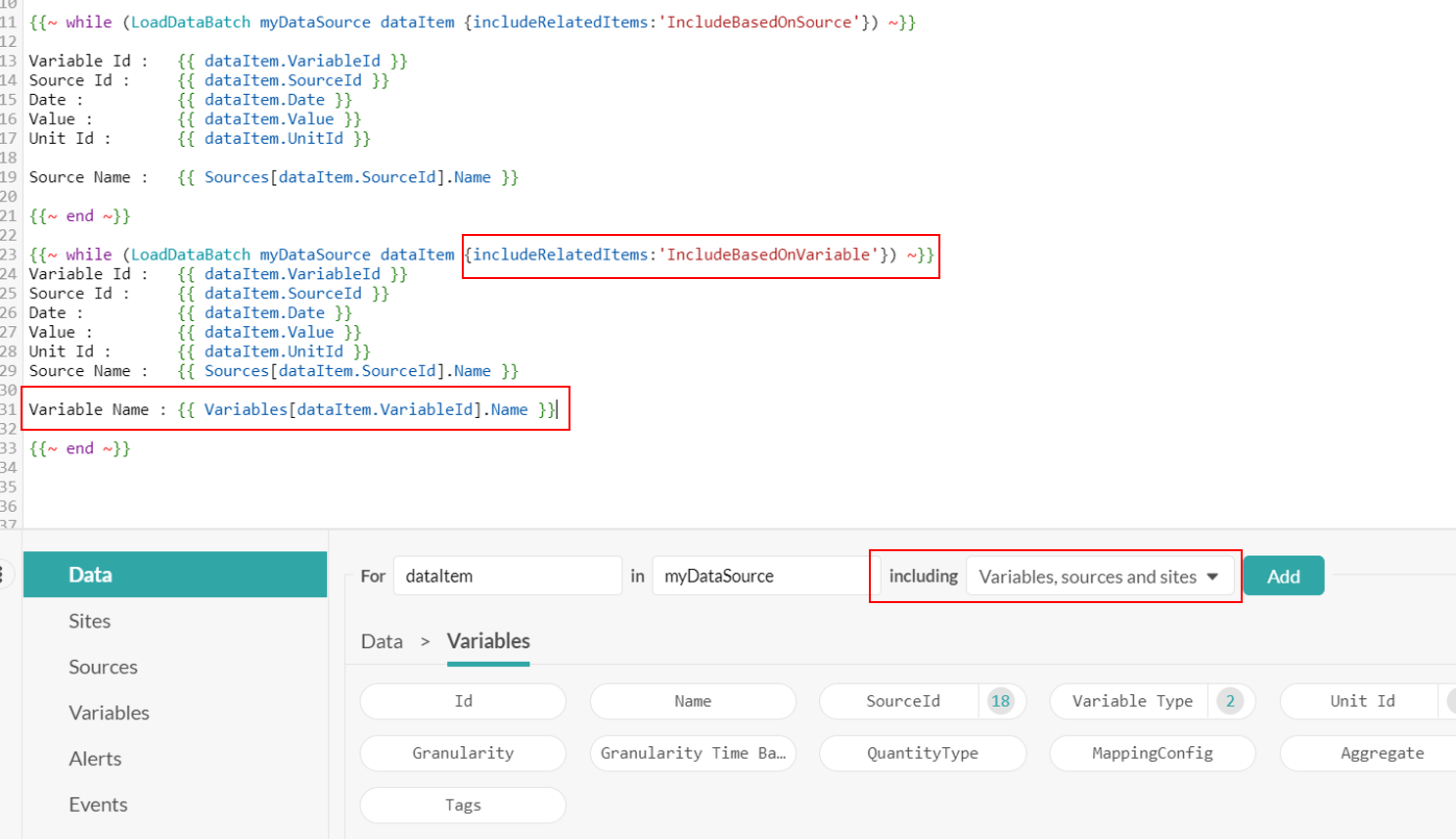Select the QuantityType field pill
The width and height of the screenshot is (1456, 839).
[x=921, y=753]
